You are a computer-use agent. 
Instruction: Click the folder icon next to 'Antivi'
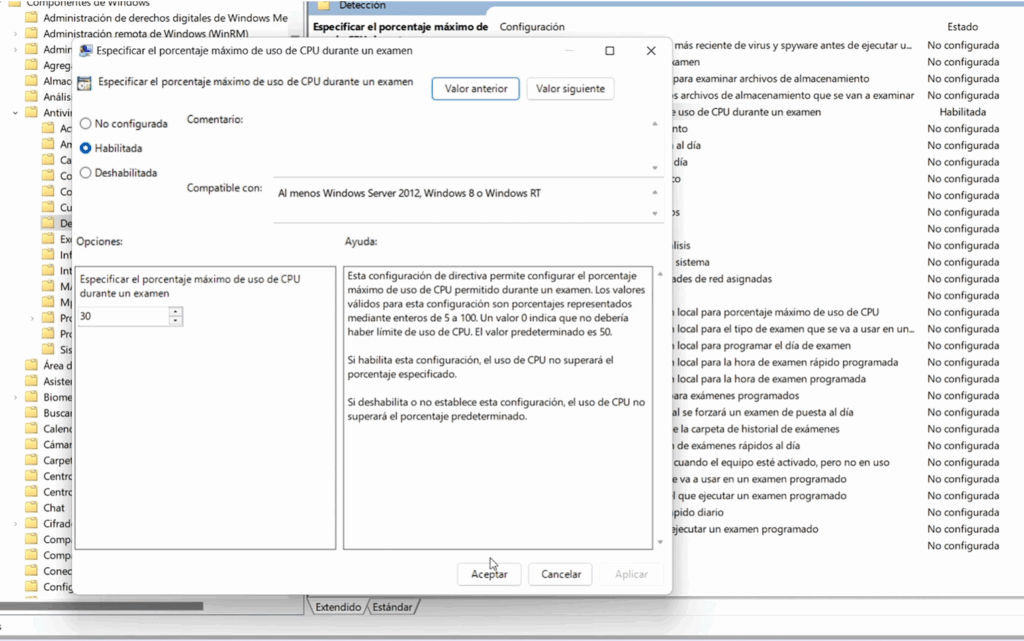(31, 112)
